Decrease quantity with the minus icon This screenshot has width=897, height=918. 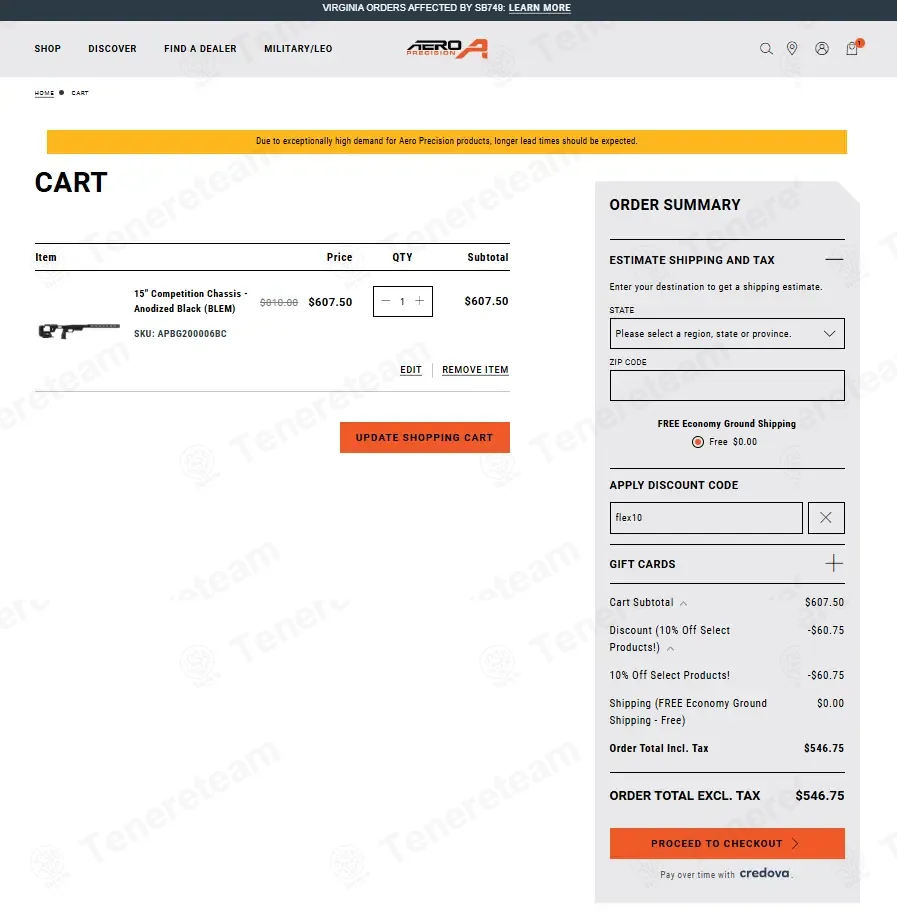pyautogui.click(x=385, y=301)
